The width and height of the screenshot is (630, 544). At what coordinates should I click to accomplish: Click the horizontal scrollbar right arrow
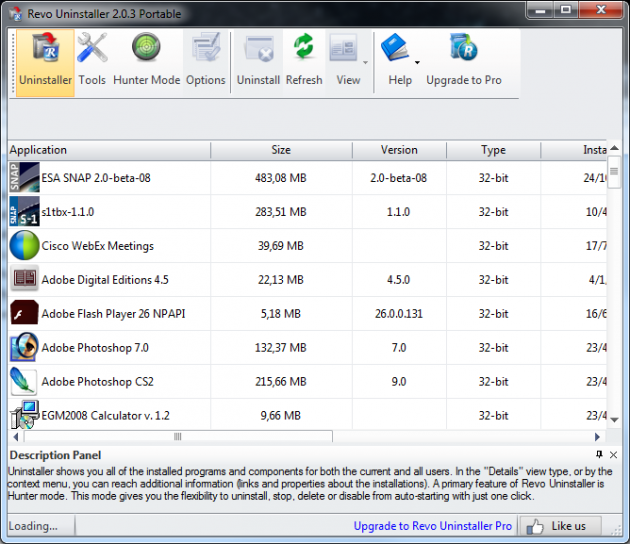[597, 437]
